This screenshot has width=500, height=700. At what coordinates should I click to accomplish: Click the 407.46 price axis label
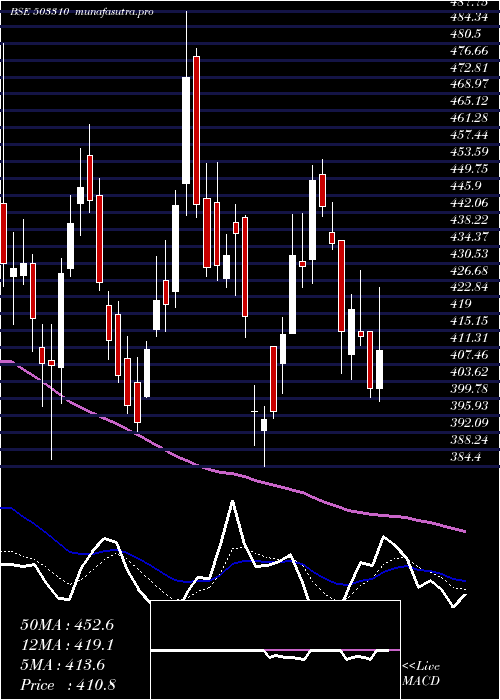point(469,356)
